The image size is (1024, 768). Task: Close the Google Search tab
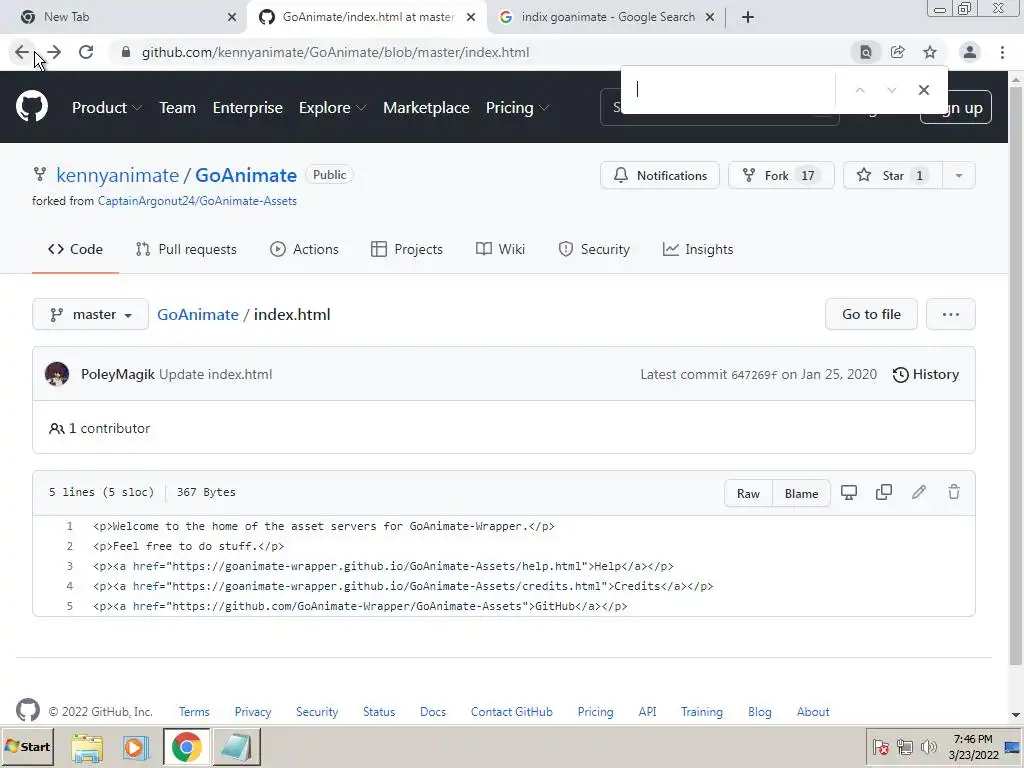coord(710,17)
